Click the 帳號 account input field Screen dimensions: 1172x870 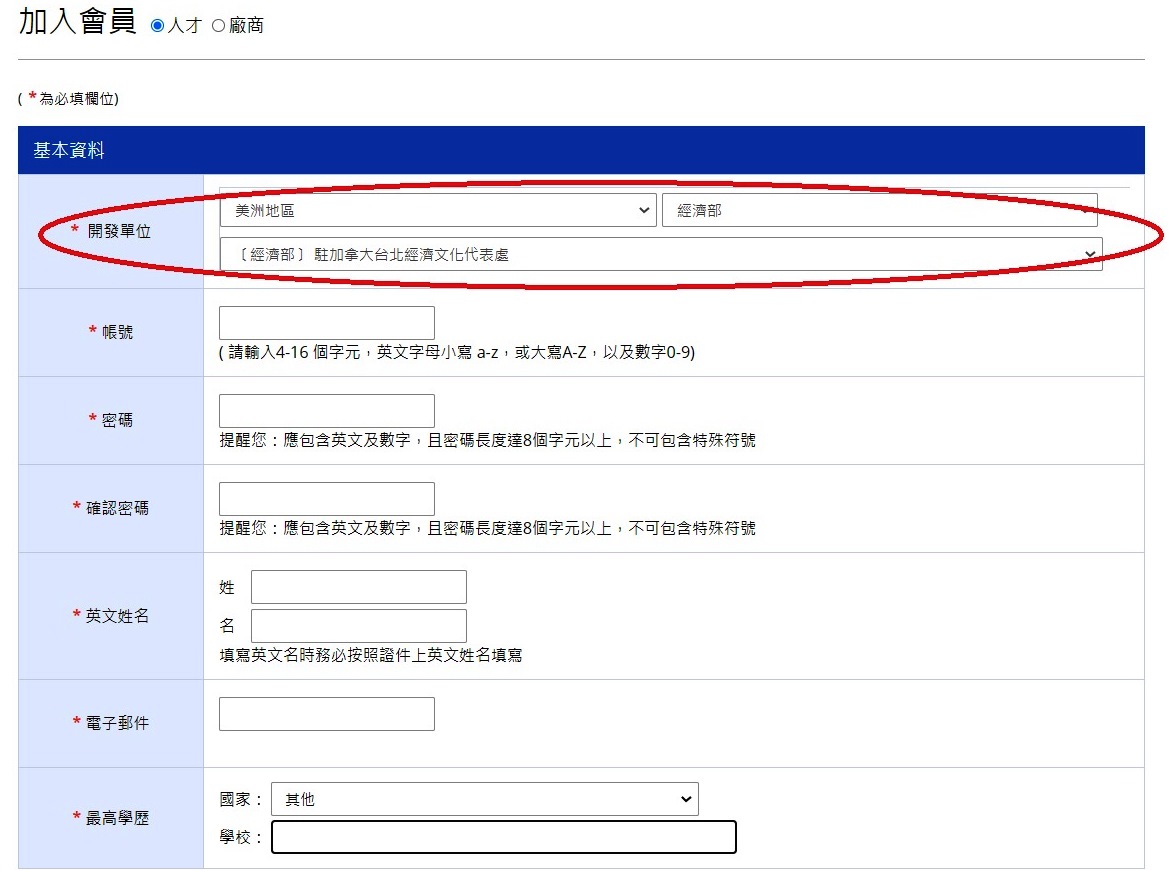pos(326,323)
